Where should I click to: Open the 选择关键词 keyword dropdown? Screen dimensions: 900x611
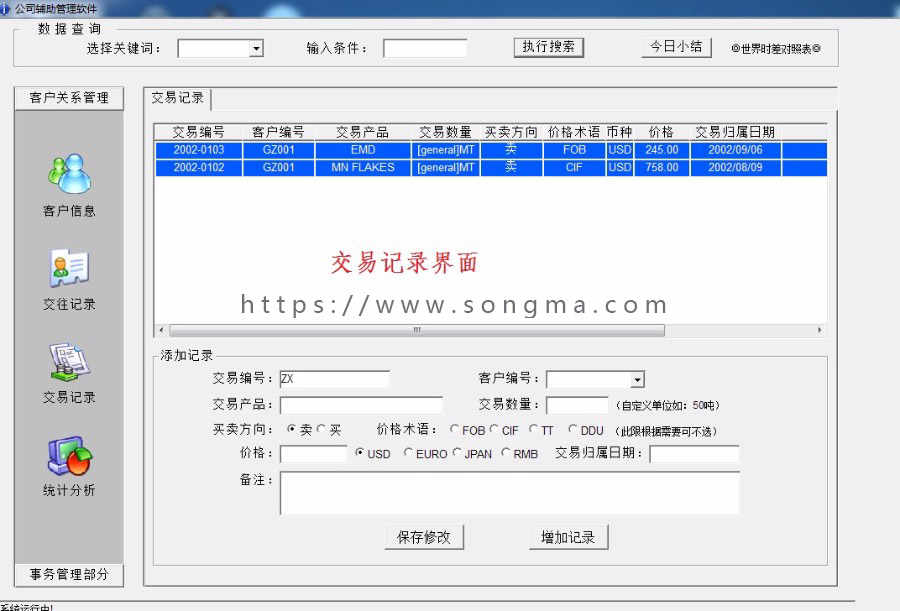coord(257,48)
